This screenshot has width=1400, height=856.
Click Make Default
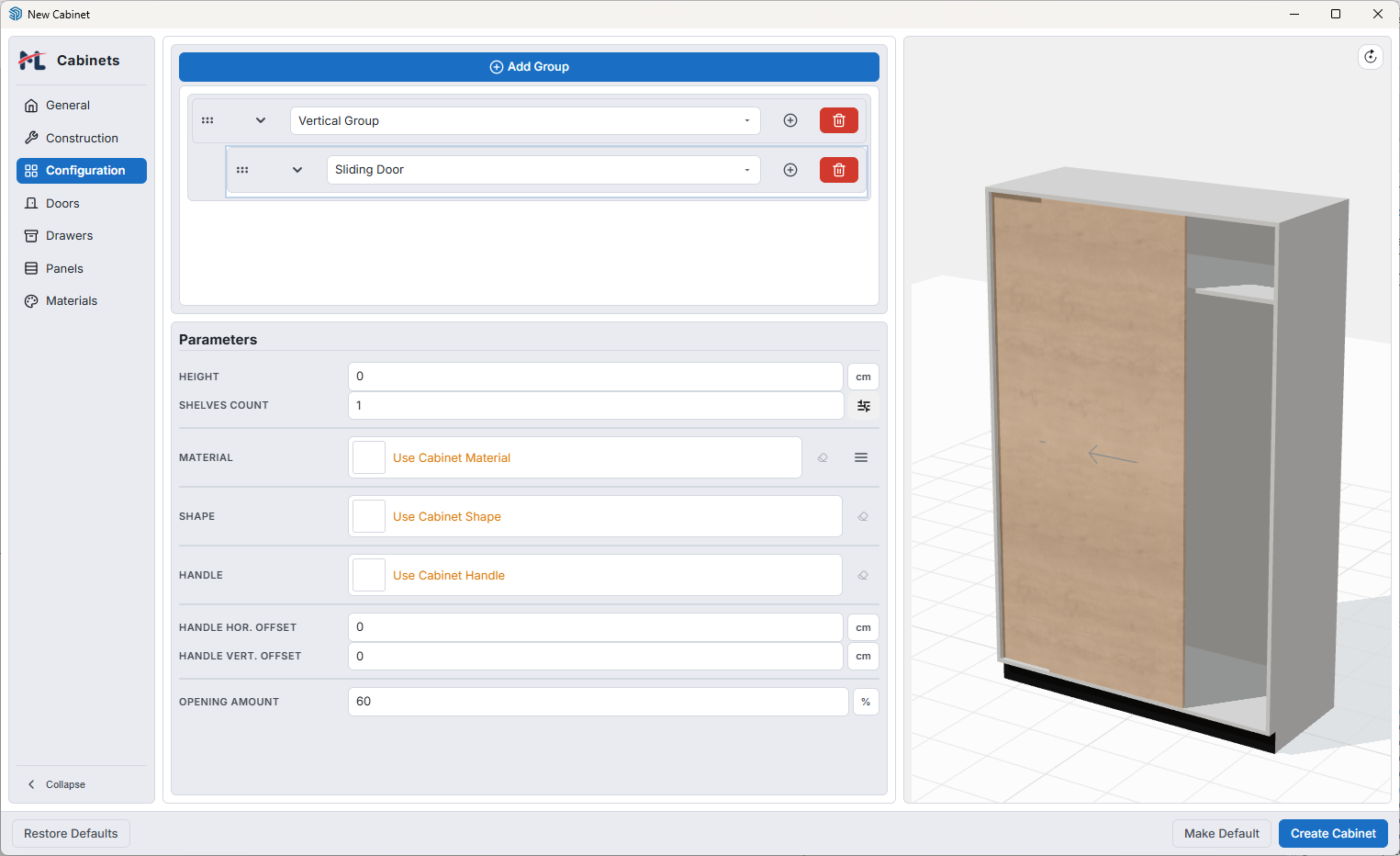1222,834
